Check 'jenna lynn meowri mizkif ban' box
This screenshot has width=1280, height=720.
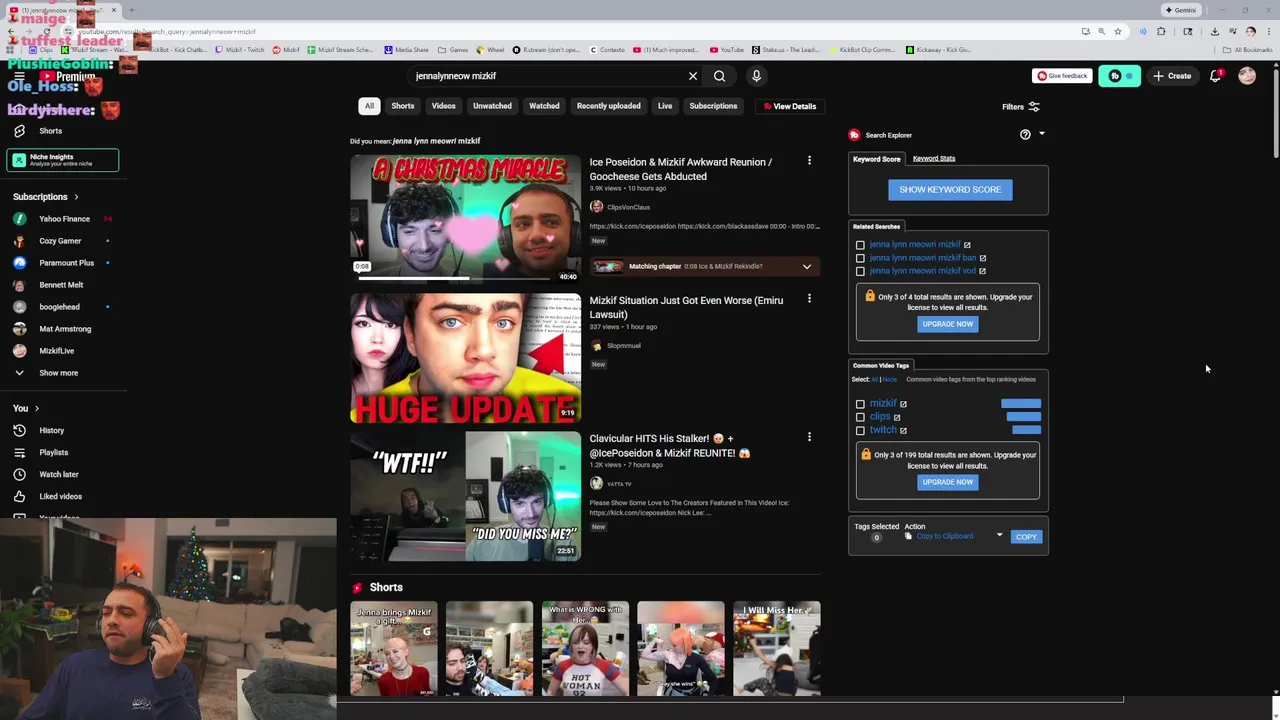pos(860,258)
